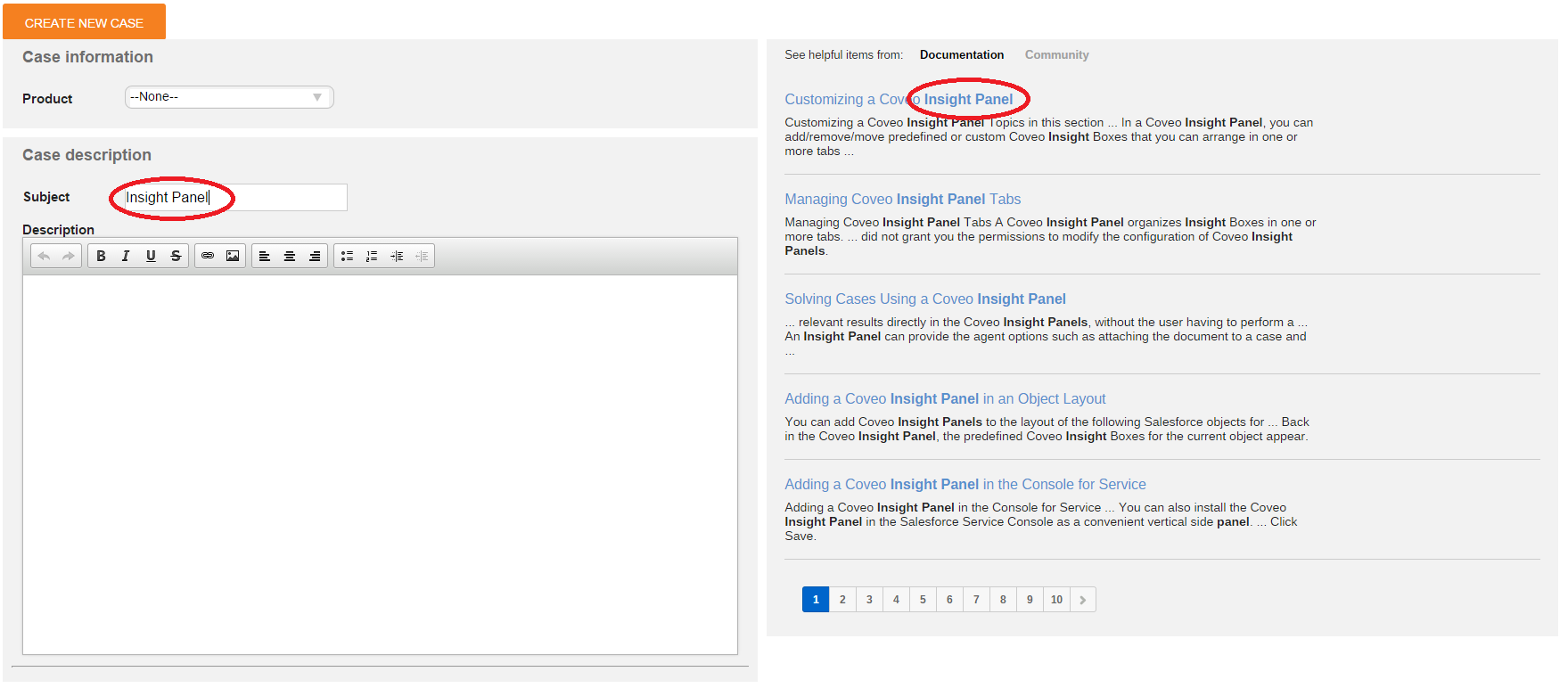The width and height of the screenshot is (1568, 688).
Task: Go to results page 10
Action: point(1056,600)
